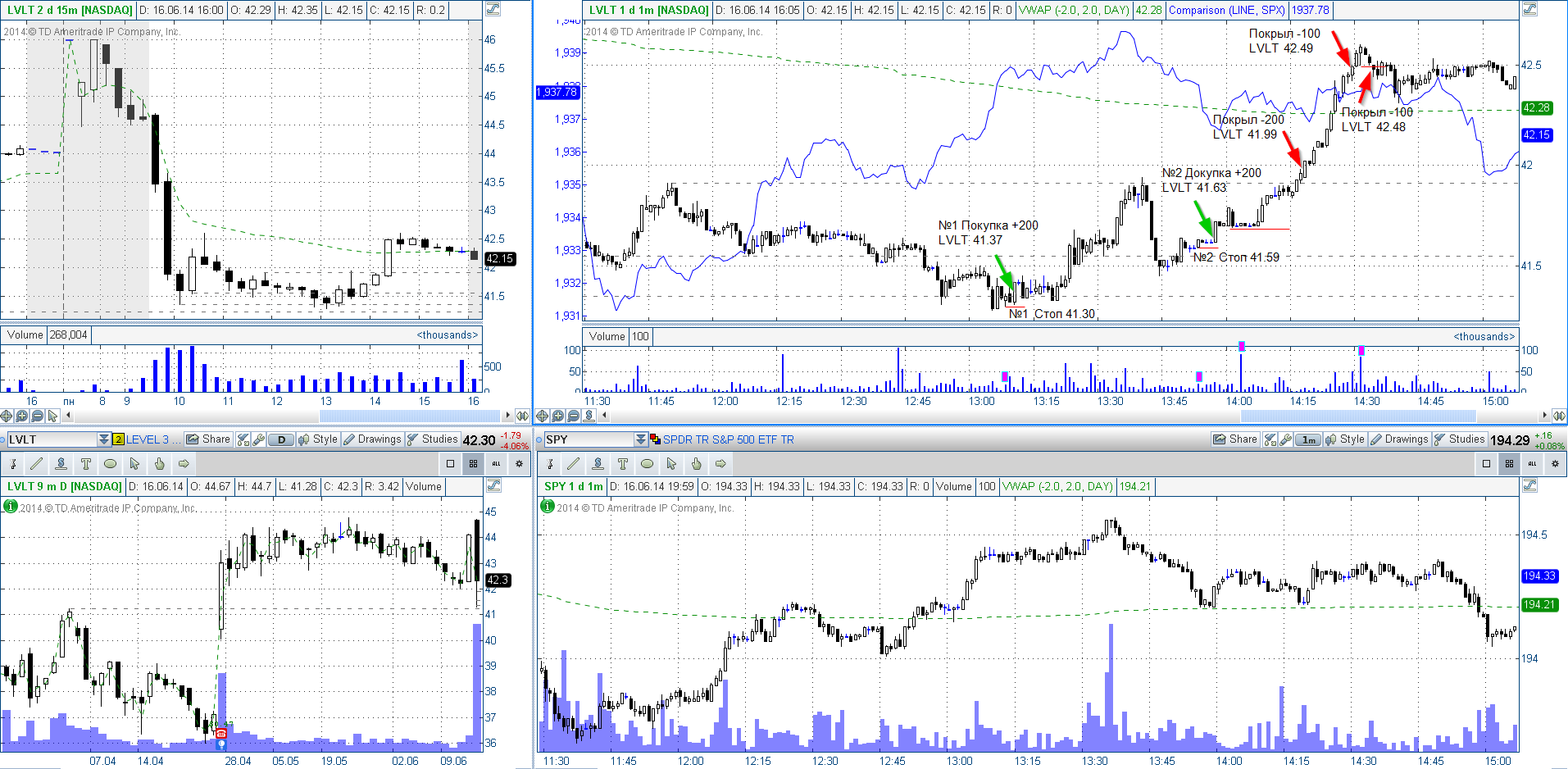
Task: Click left scroll arrow under LVLT 1m chart
Action: click(604, 416)
